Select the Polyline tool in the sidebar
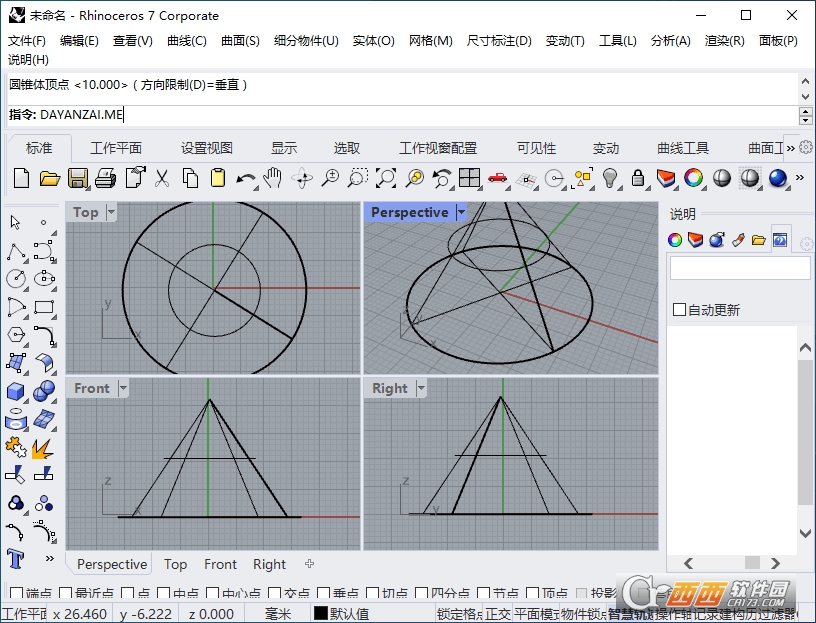Image resolution: width=816 pixels, height=623 pixels. pyautogui.click(x=16, y=252)
